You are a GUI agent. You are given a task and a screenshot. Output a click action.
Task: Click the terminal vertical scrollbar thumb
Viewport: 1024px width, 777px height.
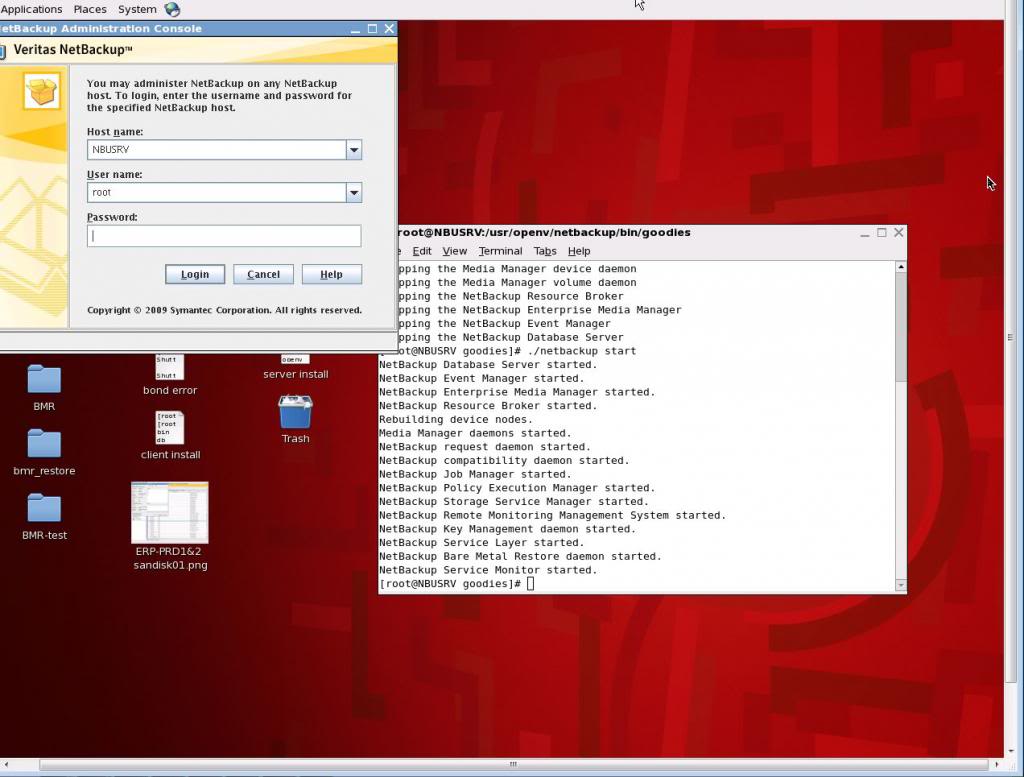tap(901, 326)
